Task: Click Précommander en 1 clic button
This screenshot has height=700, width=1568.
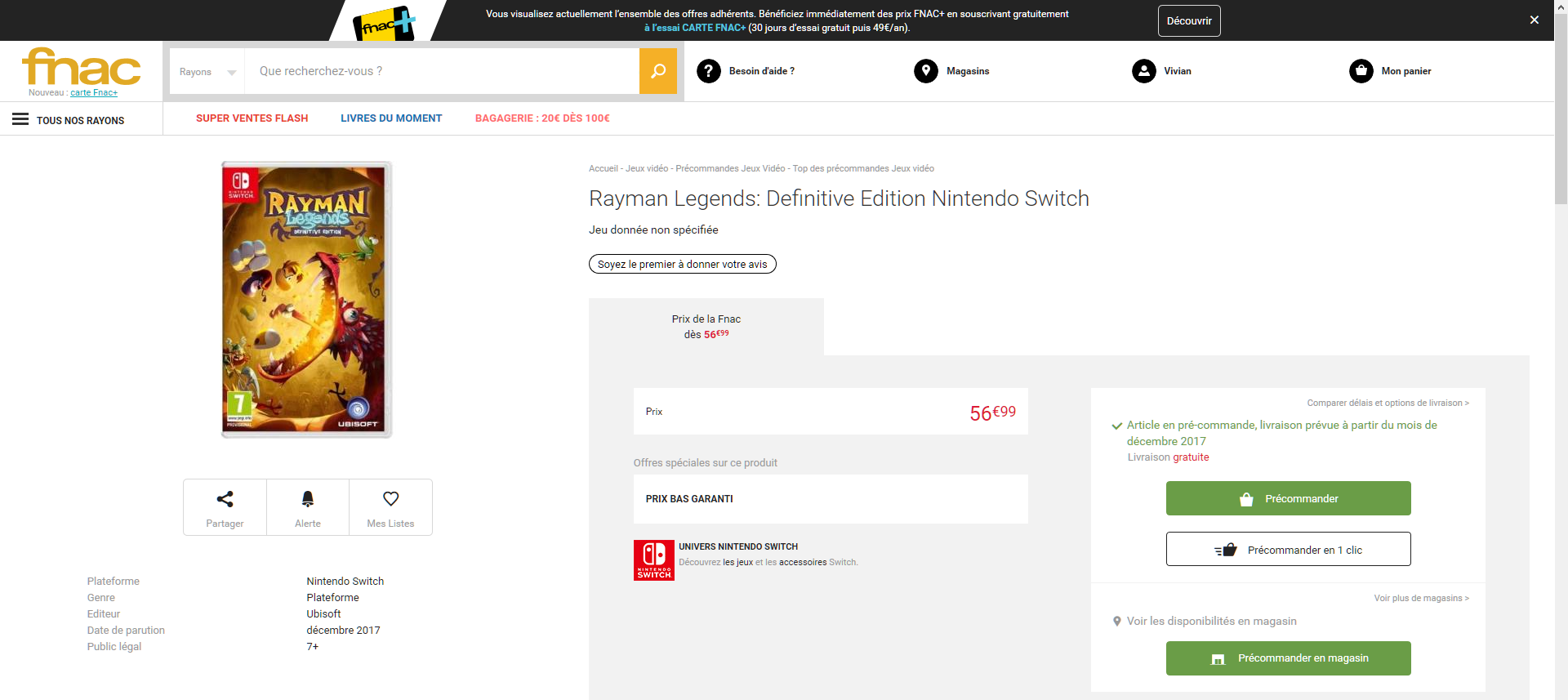Action: [1289, 549]
